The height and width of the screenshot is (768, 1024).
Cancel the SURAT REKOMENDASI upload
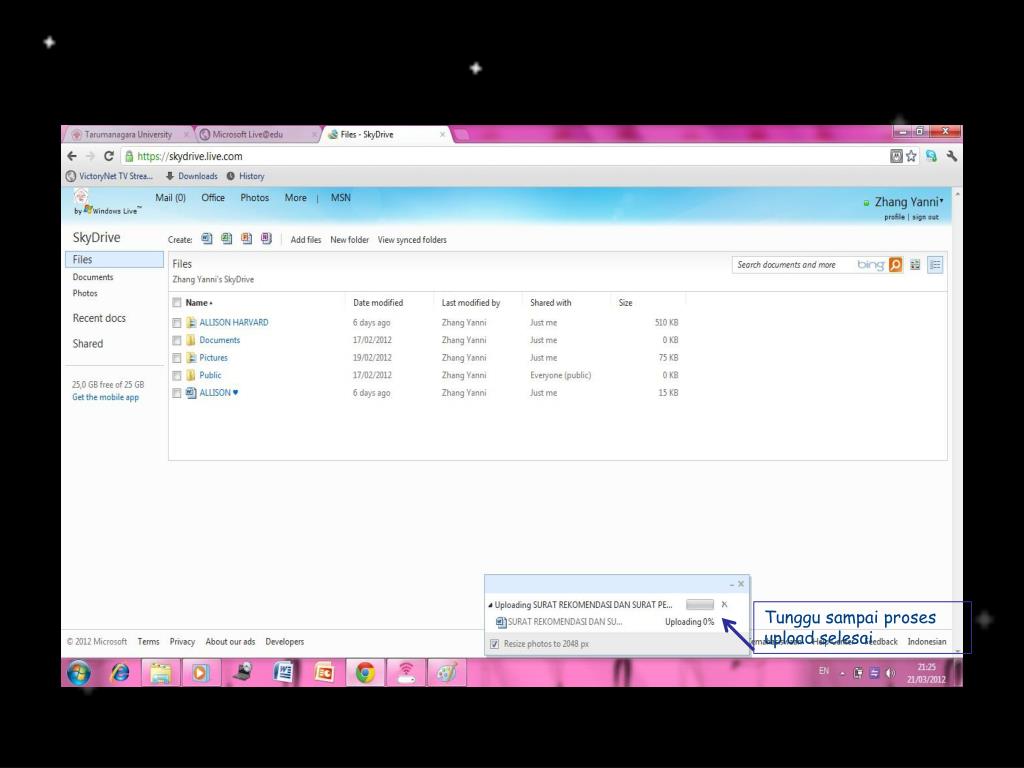724,604
